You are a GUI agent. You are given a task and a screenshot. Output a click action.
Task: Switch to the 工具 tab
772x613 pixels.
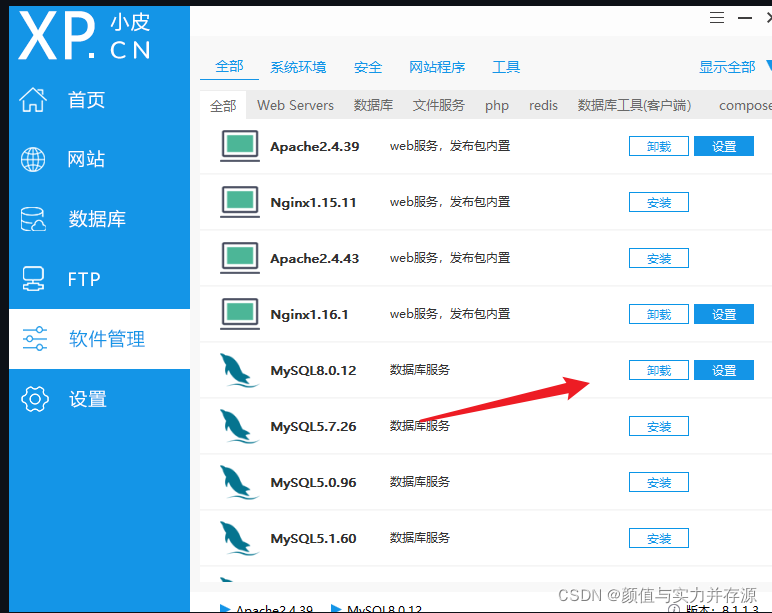(x=506, y=67)
